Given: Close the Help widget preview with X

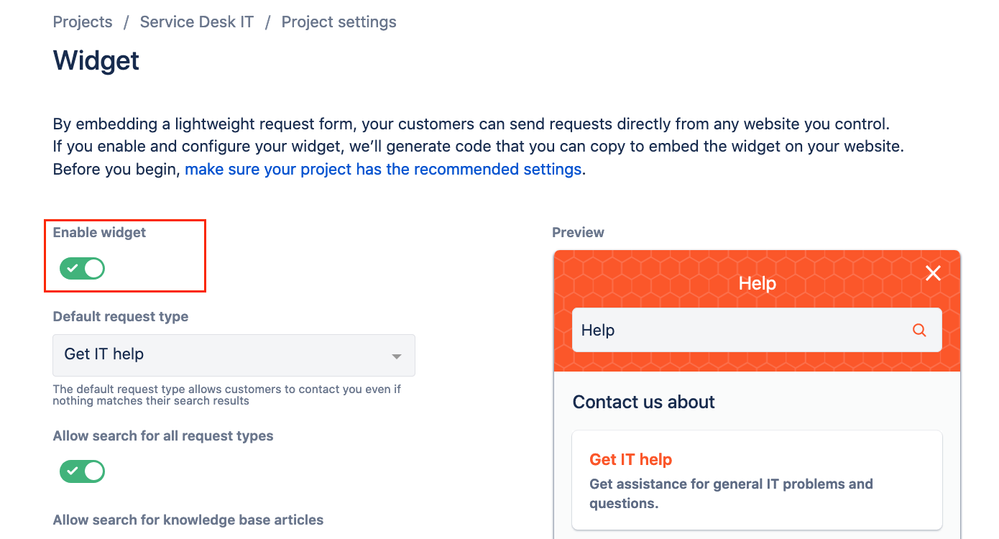Looking at the screenshot, I should tap(932, 273).
